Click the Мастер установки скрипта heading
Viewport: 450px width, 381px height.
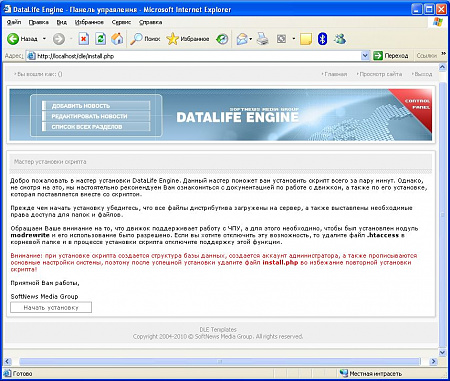[50, 162]
